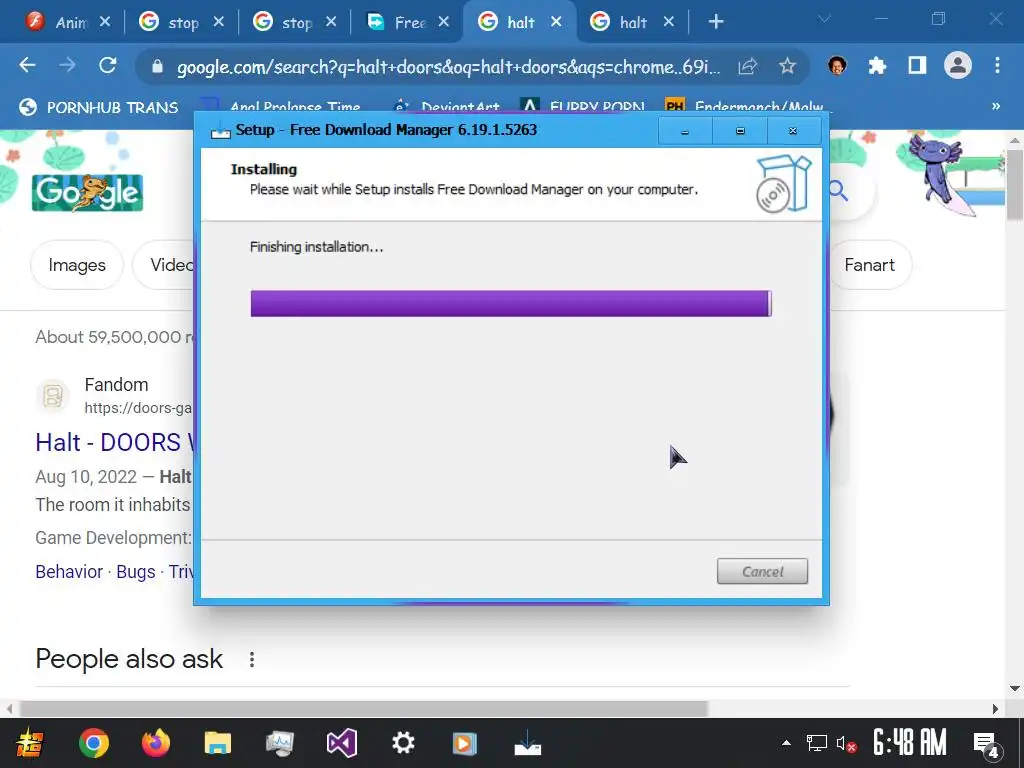
Task: Show hidden system tray icons
Action: [786, 743]
